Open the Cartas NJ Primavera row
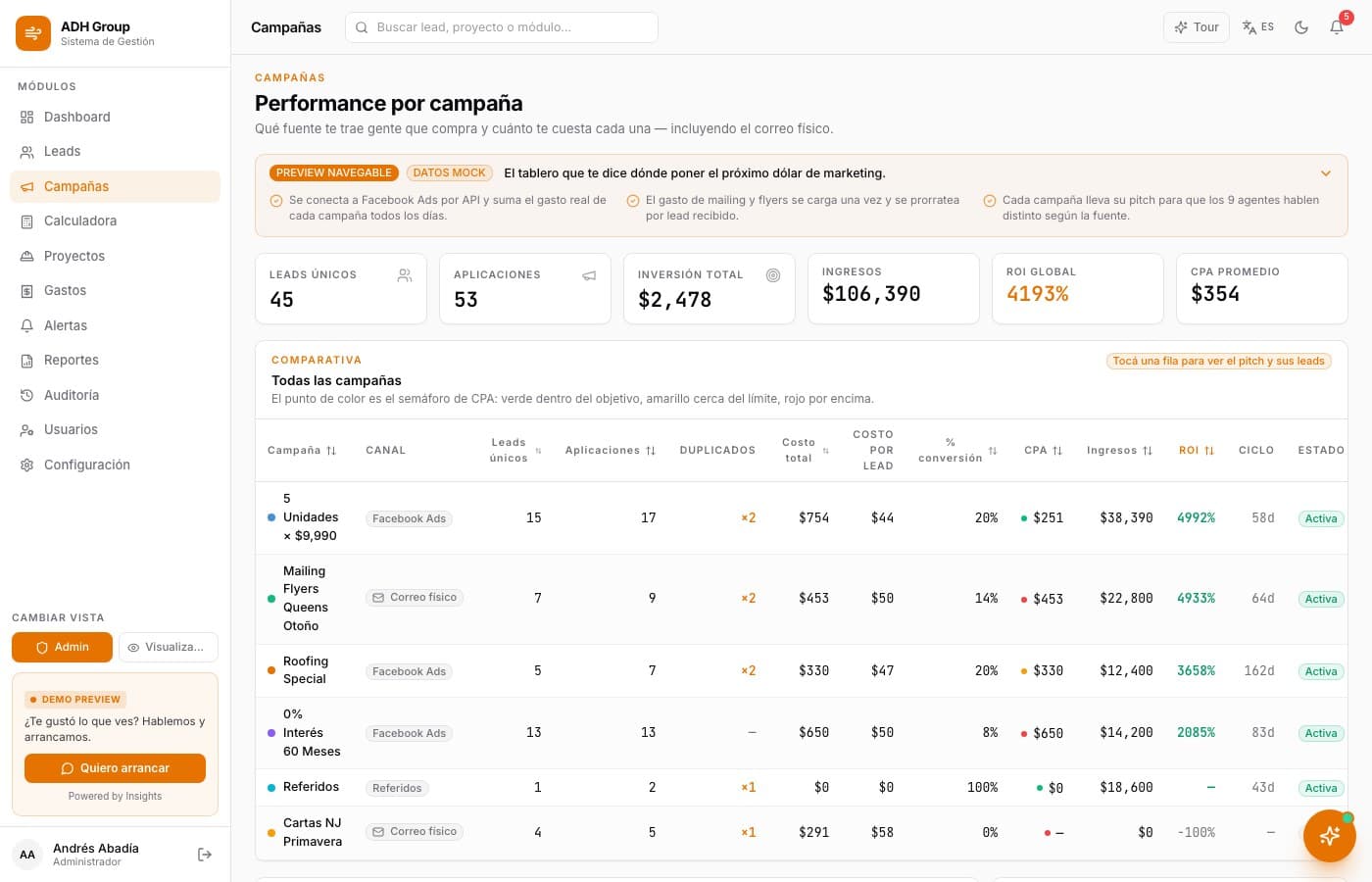Image resolution: width=1372 pixels, height=882 pixels. click(801, 833)
